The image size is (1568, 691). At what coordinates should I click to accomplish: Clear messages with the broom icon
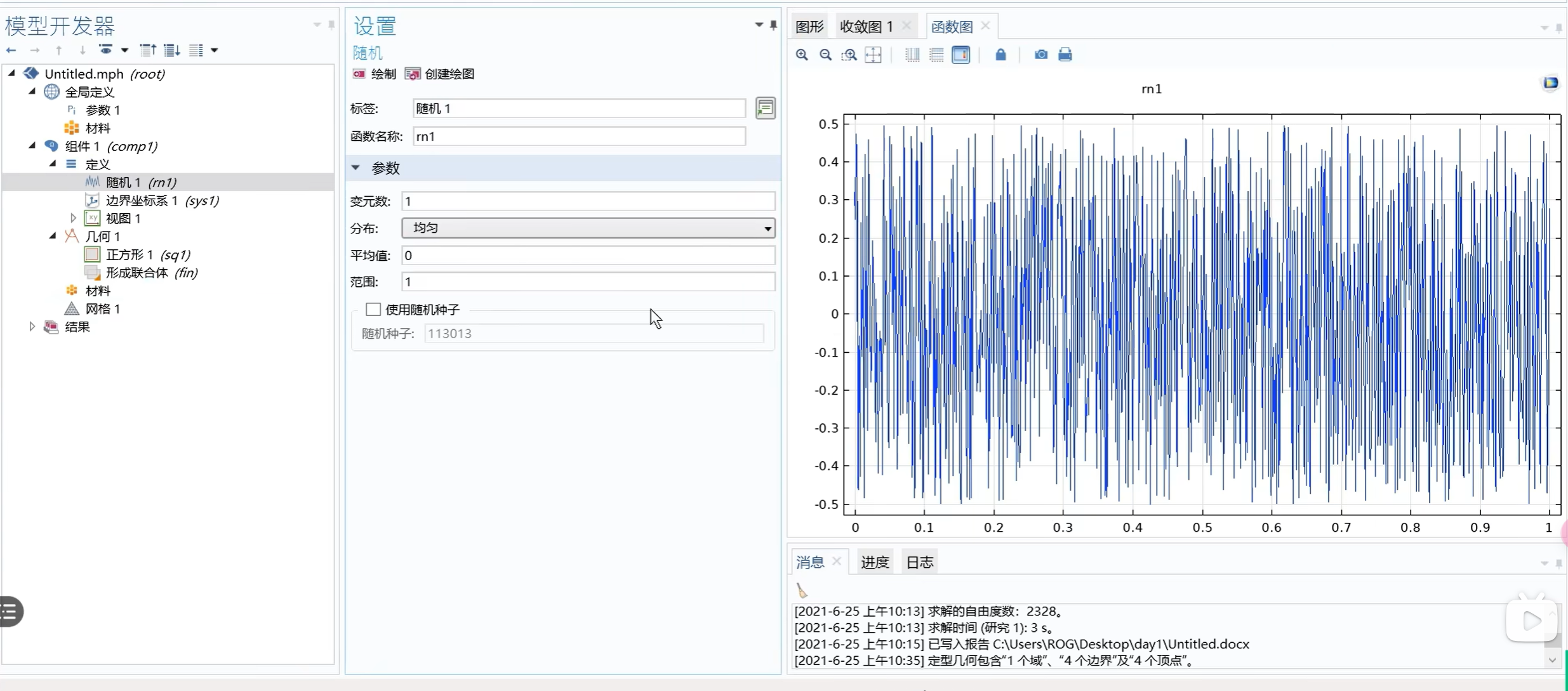tap(802, 591)
